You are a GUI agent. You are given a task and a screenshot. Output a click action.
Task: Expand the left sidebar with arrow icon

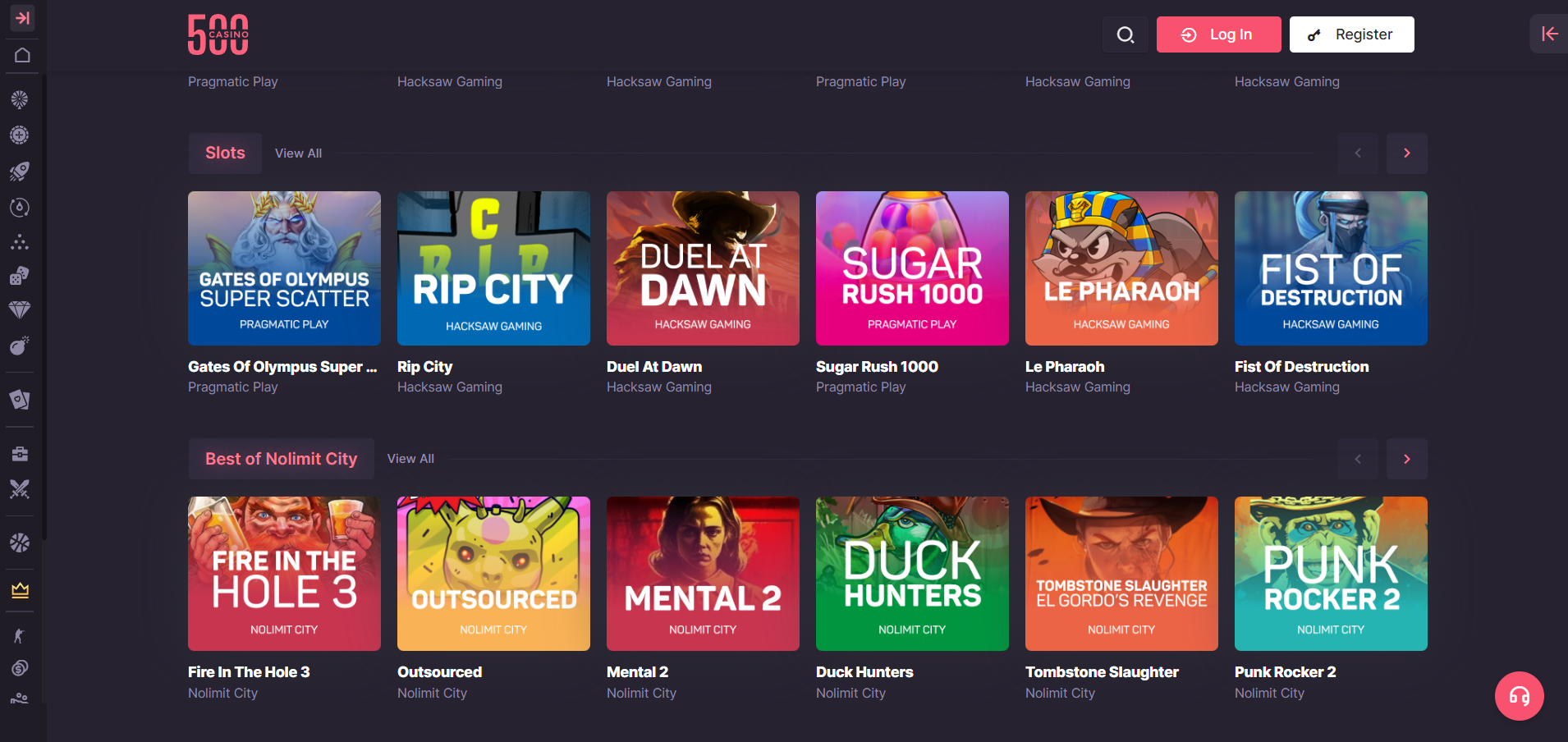[22, 17]
